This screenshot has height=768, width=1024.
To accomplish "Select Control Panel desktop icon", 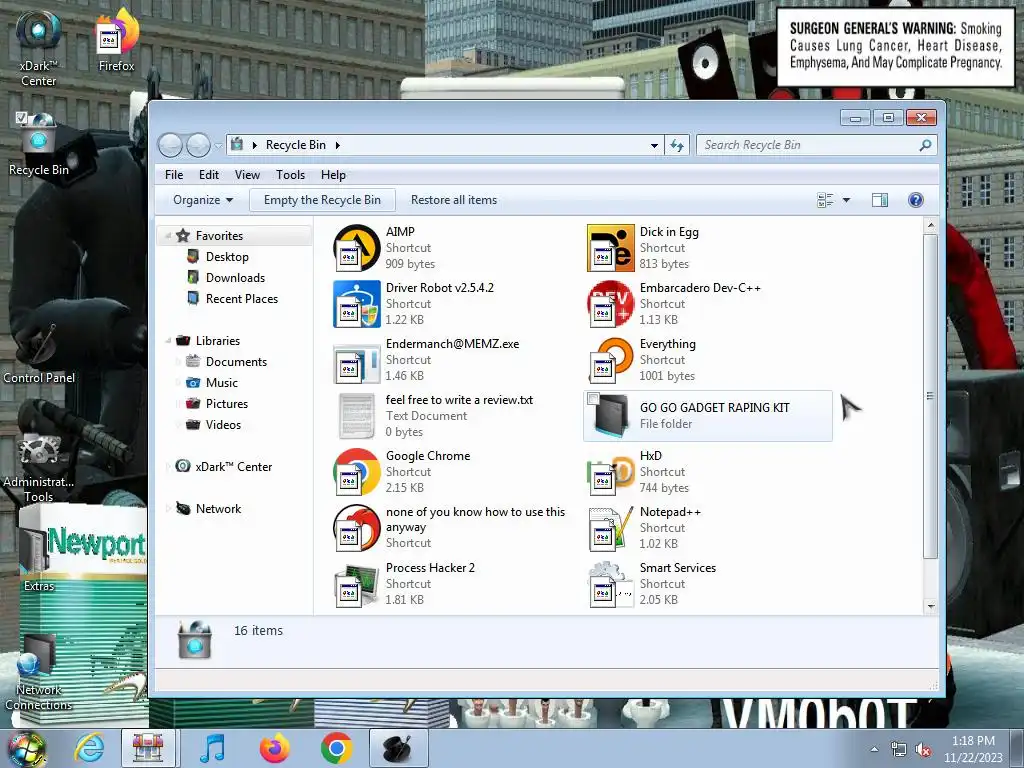I will point(39,353).
